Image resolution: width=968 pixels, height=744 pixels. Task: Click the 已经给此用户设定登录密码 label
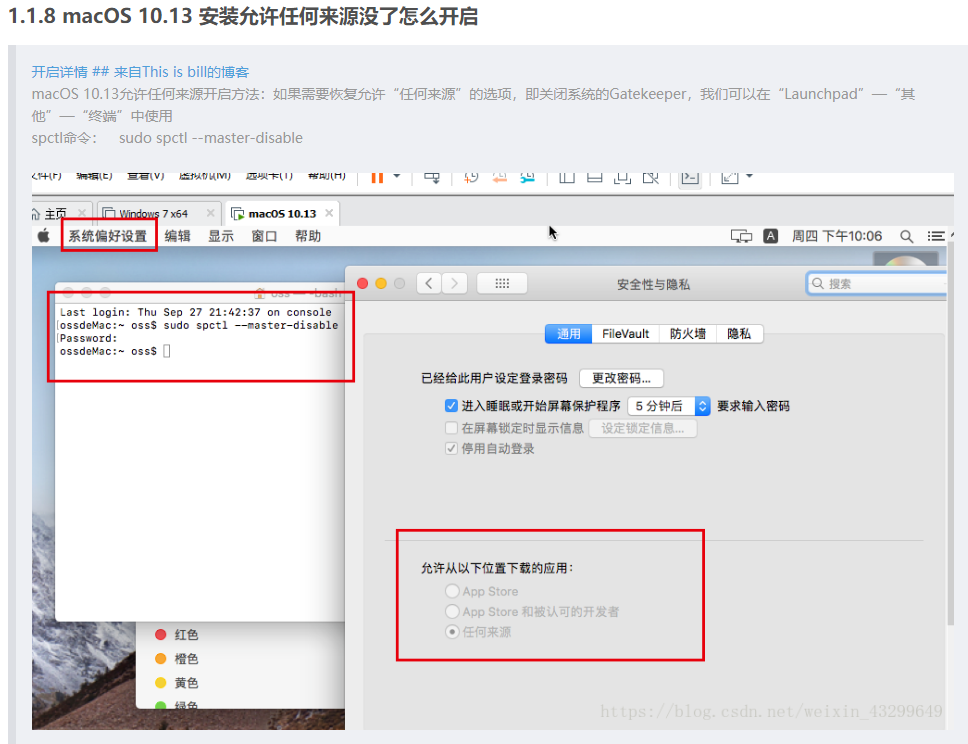(x=494, y=378)
